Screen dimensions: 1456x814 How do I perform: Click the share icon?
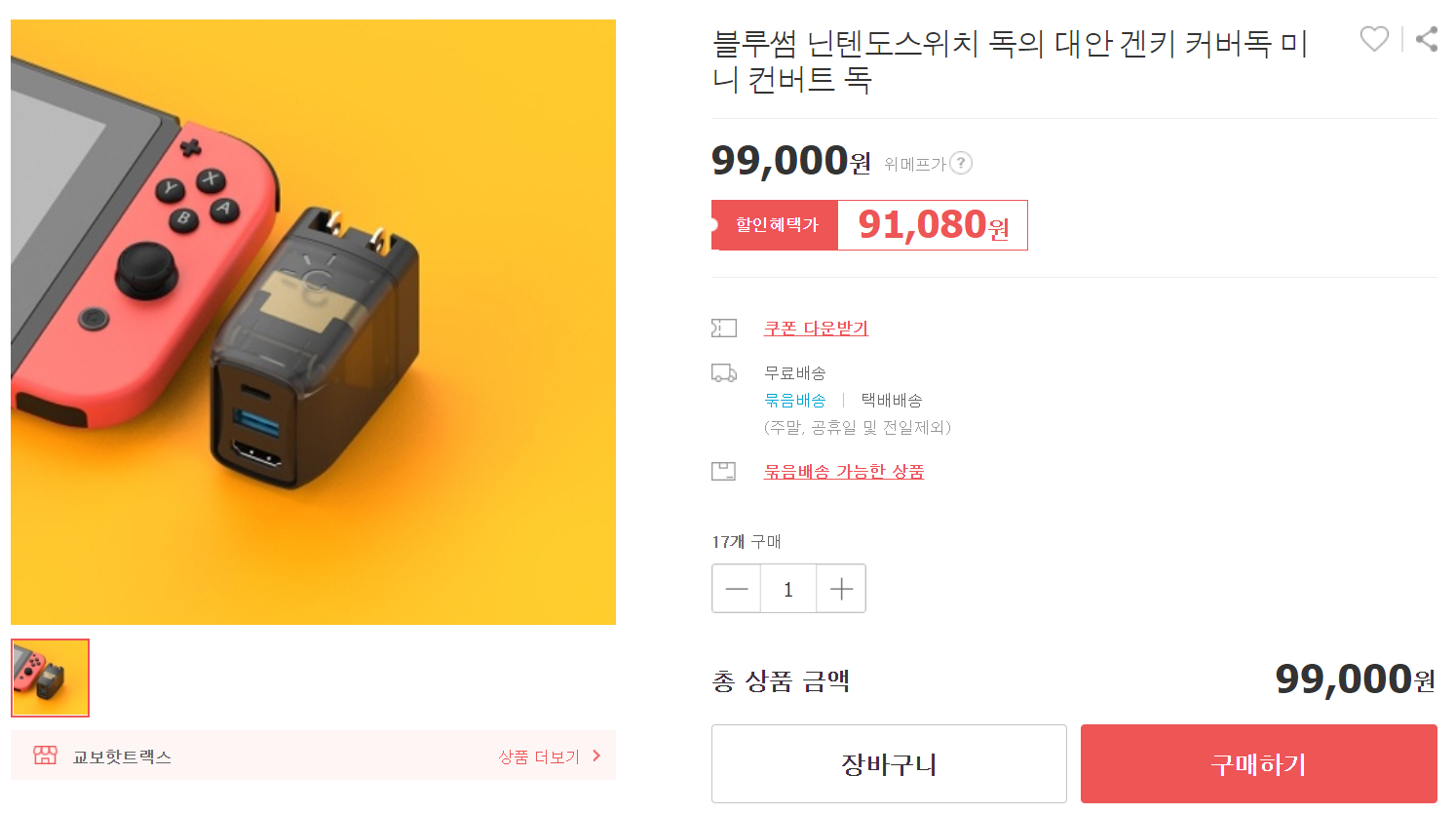click(x=1427, y=39)
